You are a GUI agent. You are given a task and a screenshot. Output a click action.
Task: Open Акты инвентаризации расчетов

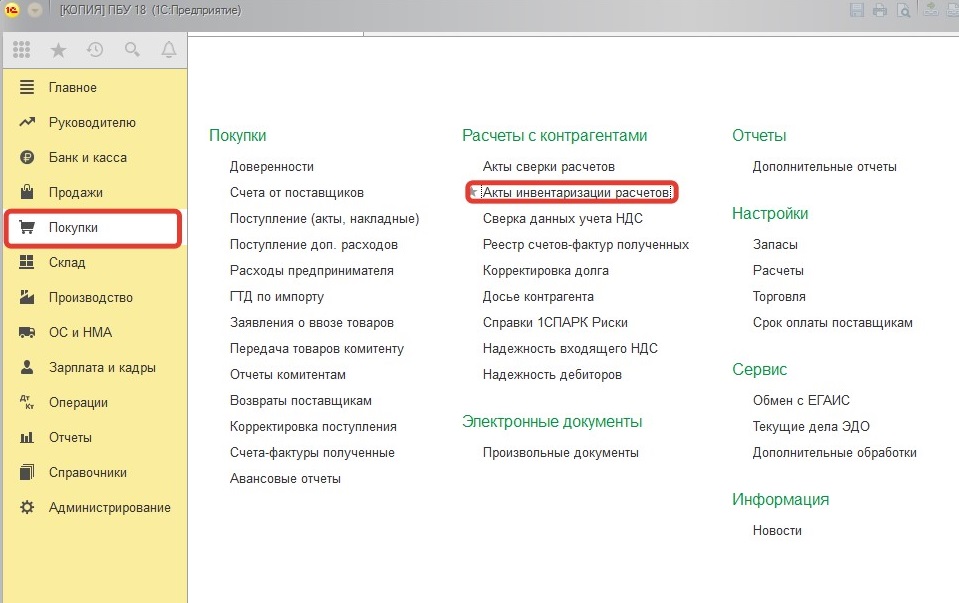(x=575, y=192)
